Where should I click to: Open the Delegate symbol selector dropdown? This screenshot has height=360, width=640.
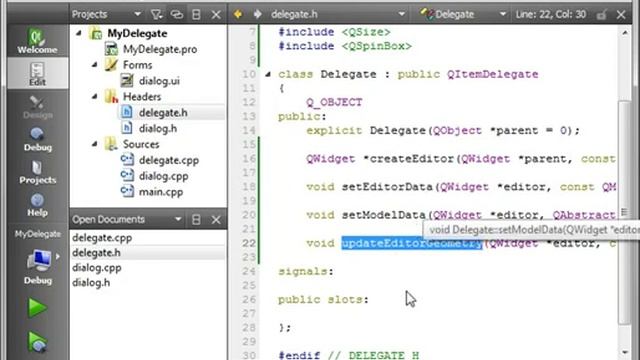coord(464,14)
